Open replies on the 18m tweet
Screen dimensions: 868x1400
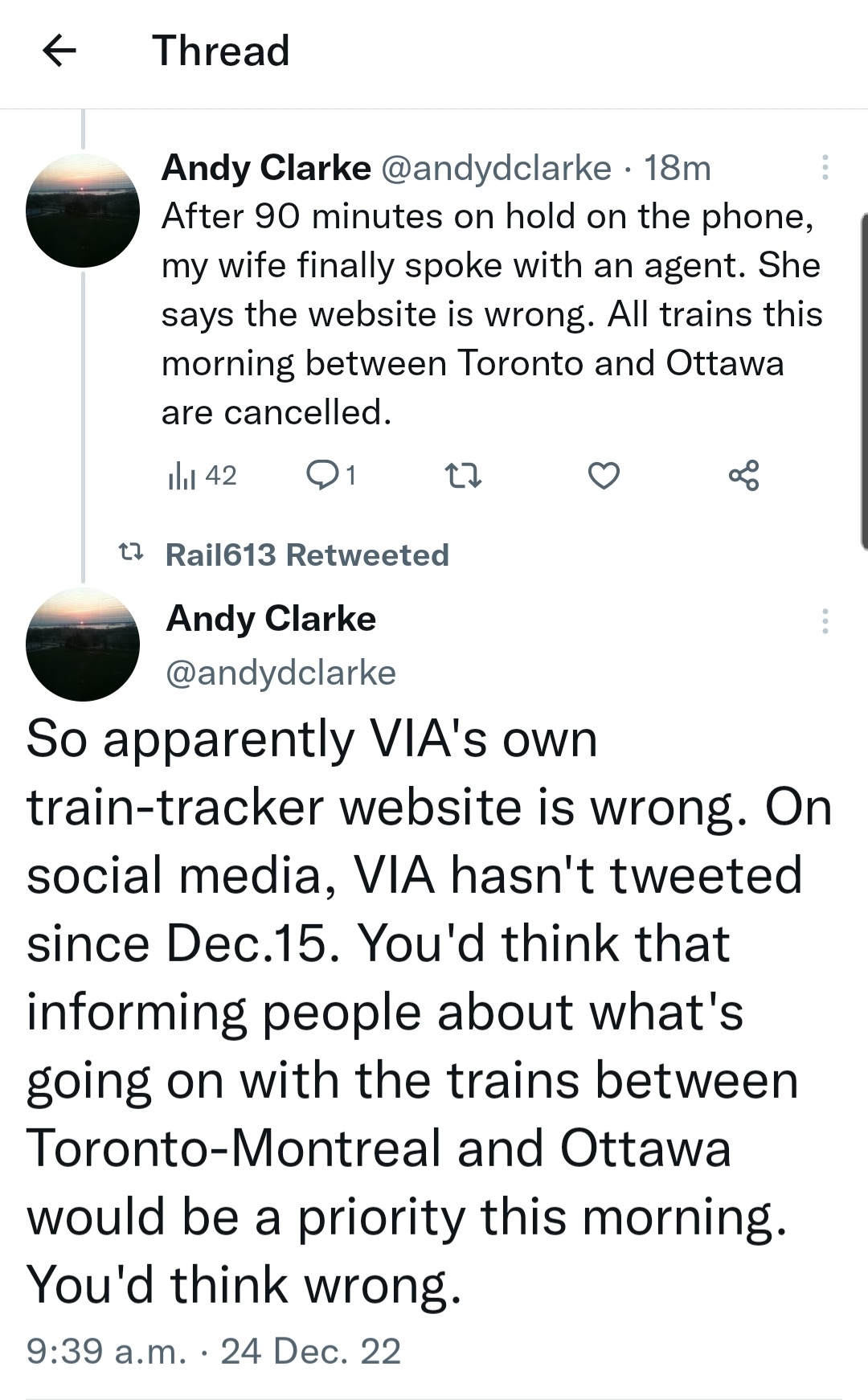(330, 476)
